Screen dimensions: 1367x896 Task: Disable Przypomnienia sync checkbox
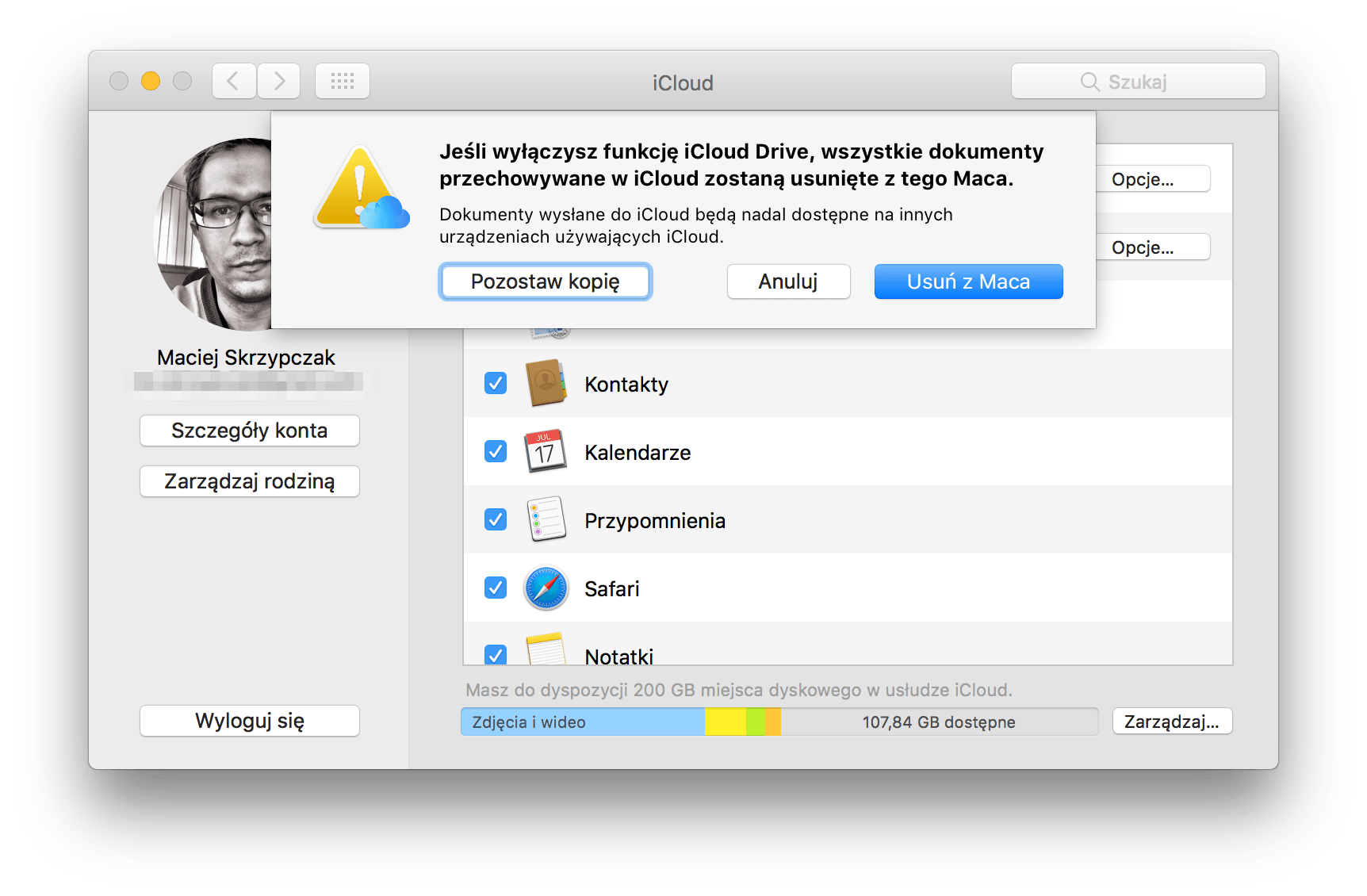[496, 519]
